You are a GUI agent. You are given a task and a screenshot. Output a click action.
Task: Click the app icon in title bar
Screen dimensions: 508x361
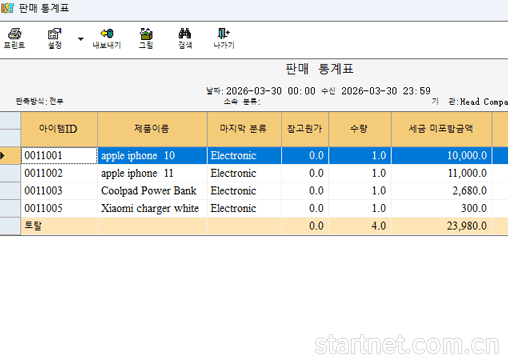(x=7, y=8)
